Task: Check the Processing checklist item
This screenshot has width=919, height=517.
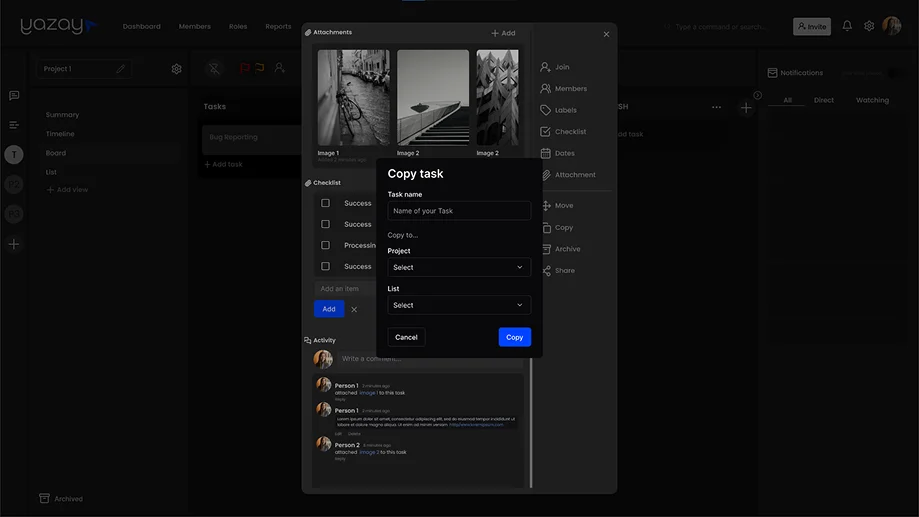Action: [325, 245]
